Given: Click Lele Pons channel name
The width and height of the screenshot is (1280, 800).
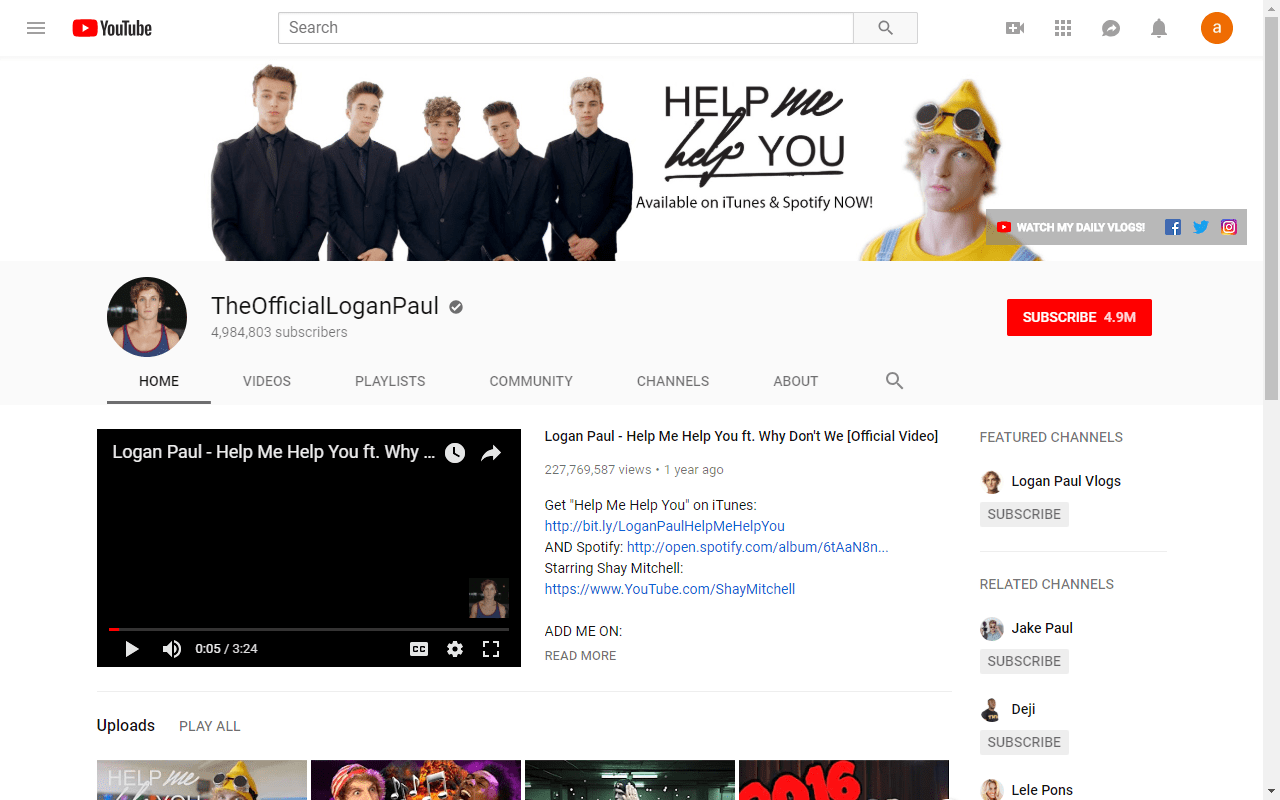Looking at the screenshot, I should (1042, 790).
